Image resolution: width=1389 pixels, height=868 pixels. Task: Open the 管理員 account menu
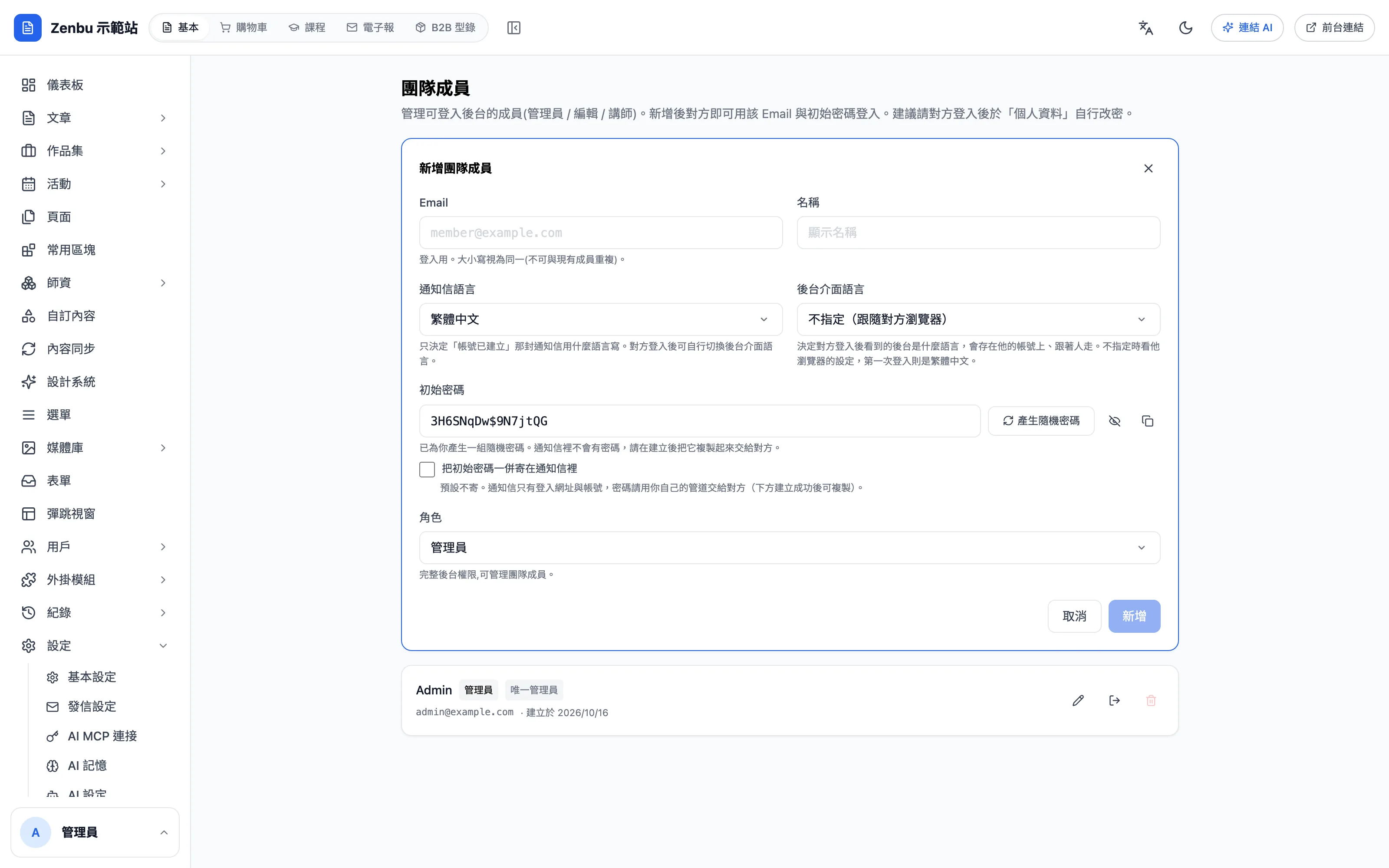point(95,832)
